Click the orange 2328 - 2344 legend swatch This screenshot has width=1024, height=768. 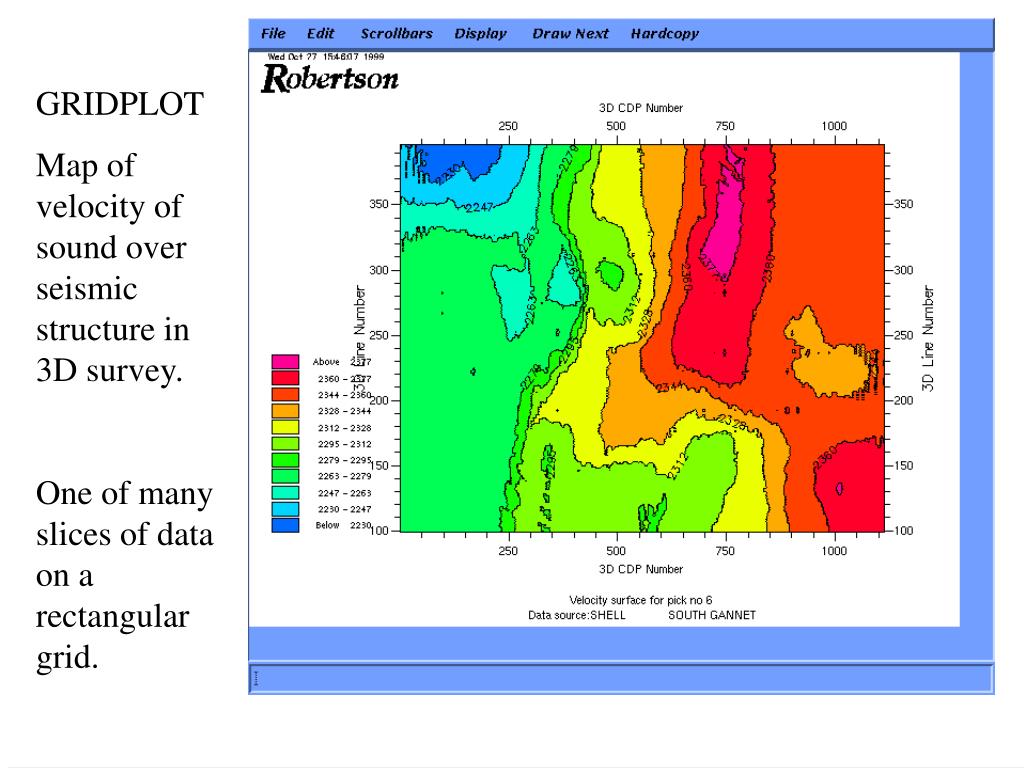[285, 411]
